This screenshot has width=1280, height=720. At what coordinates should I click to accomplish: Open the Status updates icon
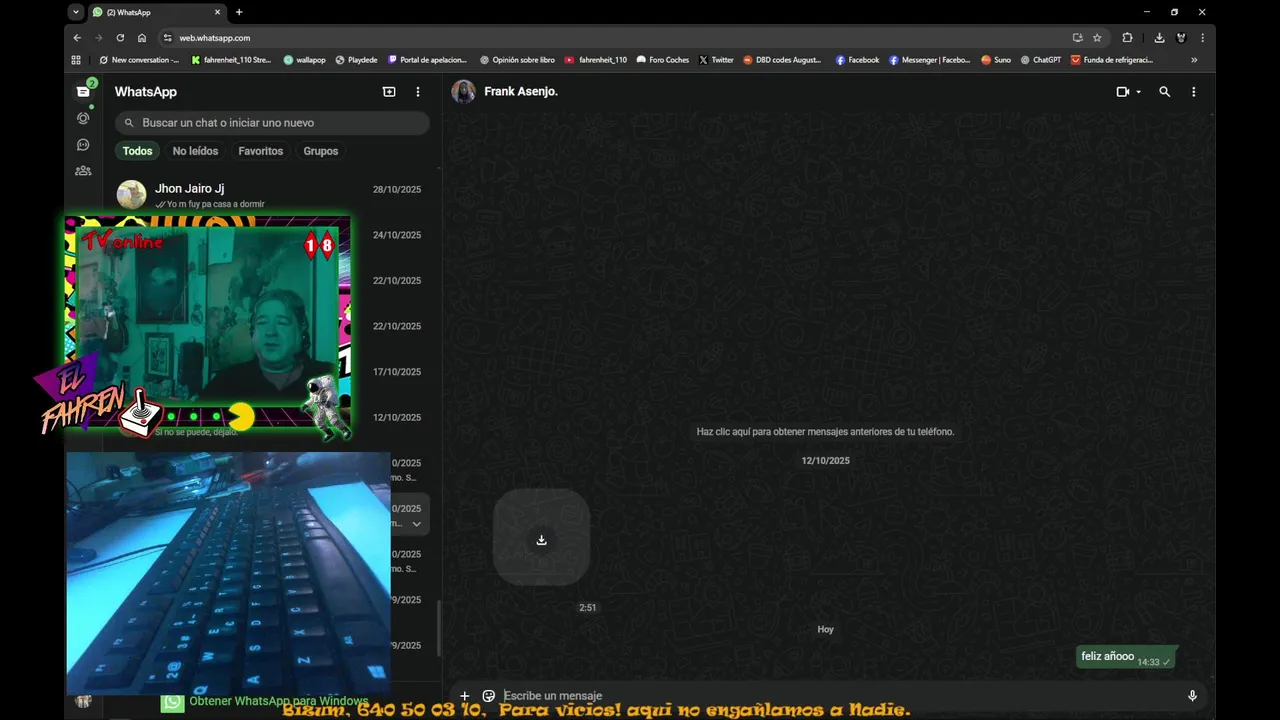[x=83, y=118]
